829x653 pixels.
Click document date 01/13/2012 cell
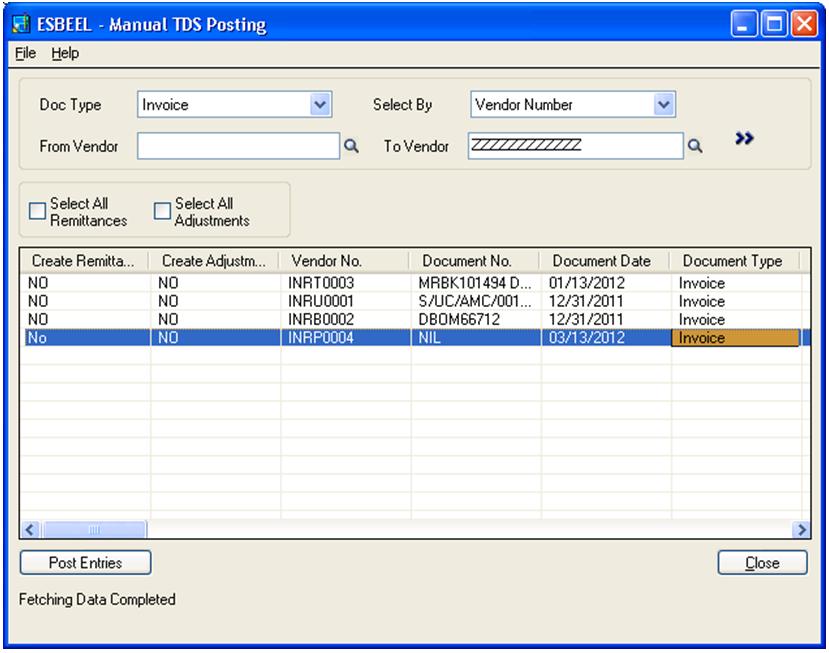606,283
